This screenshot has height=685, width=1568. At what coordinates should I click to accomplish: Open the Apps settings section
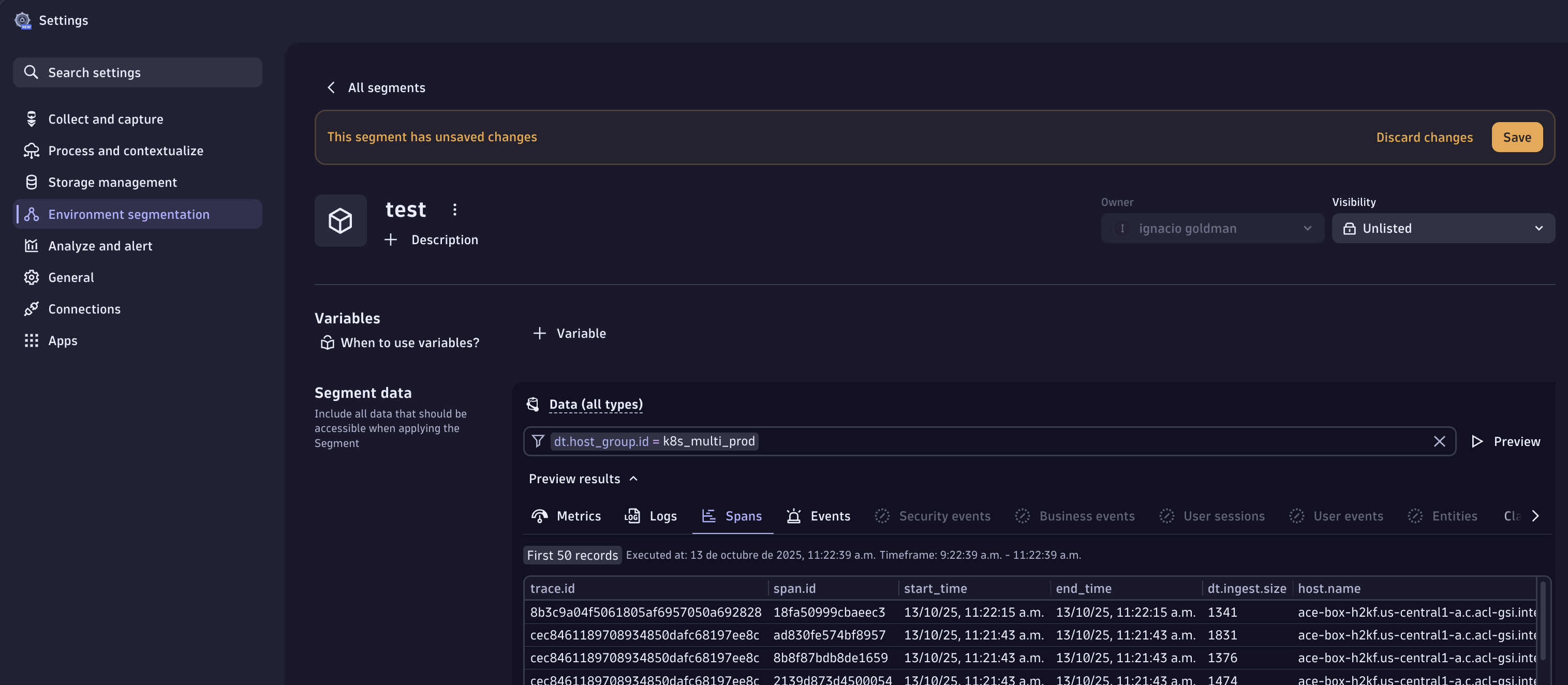[x=63, y=340]
